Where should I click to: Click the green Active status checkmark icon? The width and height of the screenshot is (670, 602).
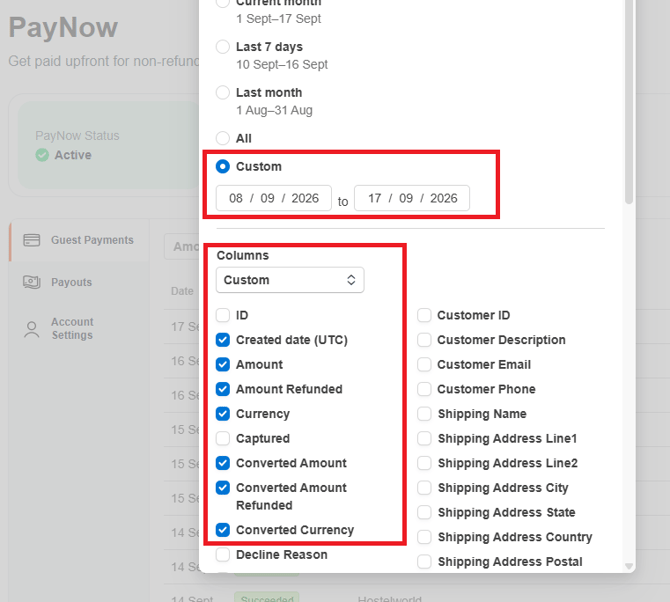click(x=42, y=155)
